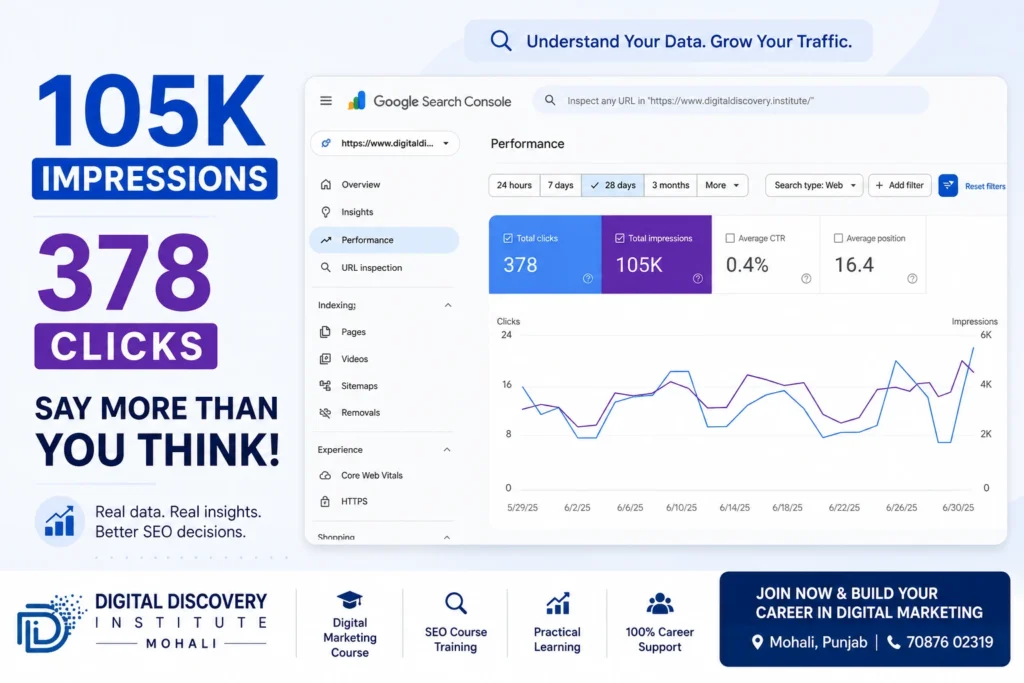1024x683 pixels.
Task: Collapse the Indexing section
Action: [x=448, y=305]
